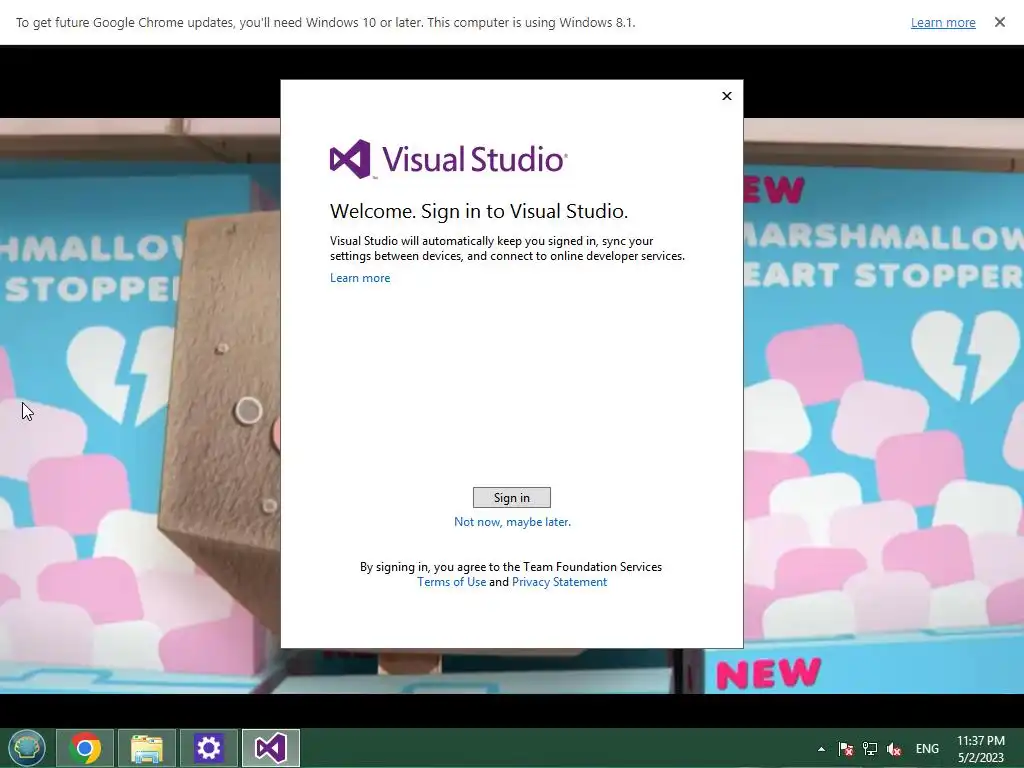Dismiss the Chrome update notification banner
The height and width of the screenshot is (768, 1024).
[x=1000, y=22]
